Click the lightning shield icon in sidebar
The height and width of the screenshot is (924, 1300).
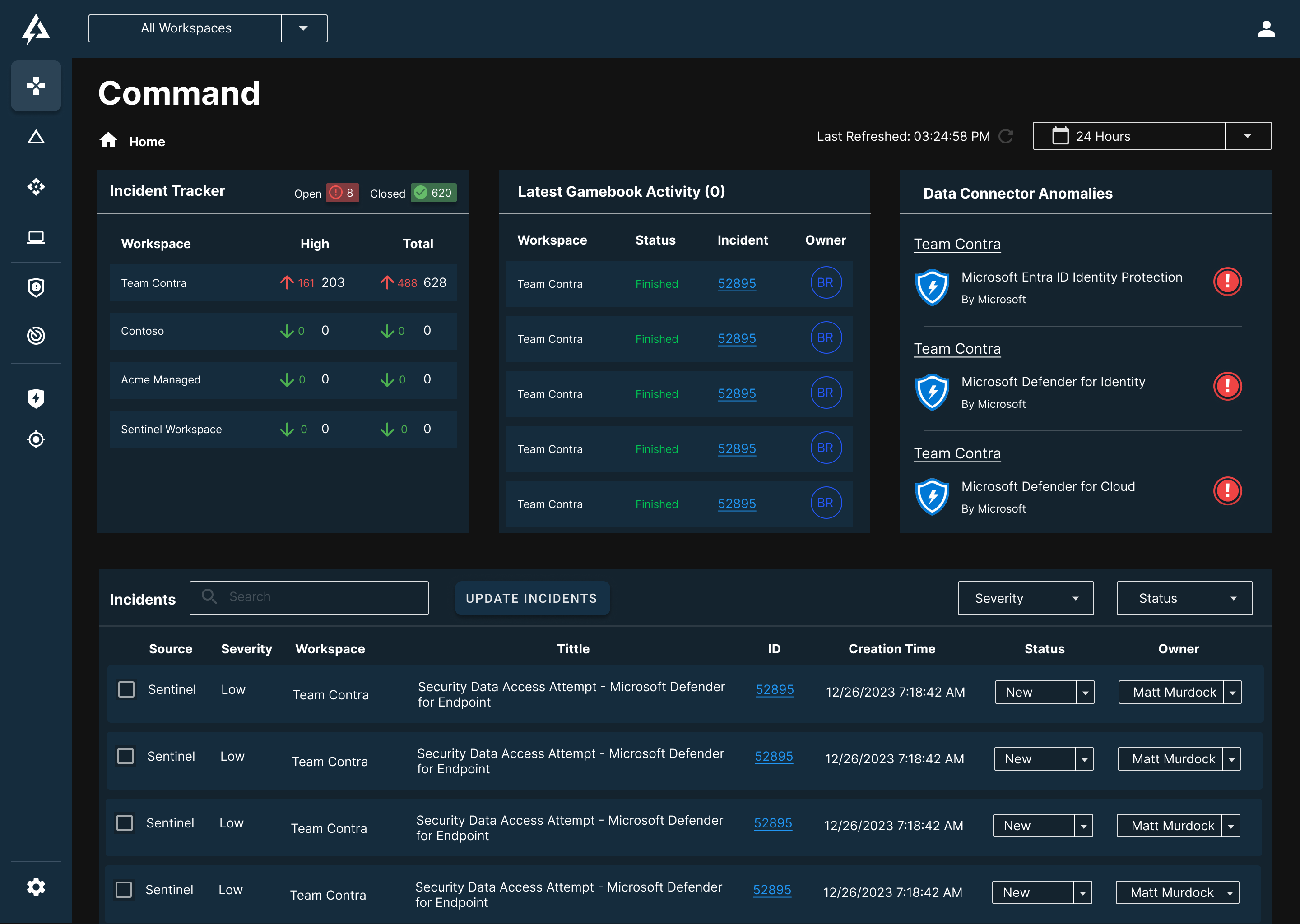click(x=36, y=398)
